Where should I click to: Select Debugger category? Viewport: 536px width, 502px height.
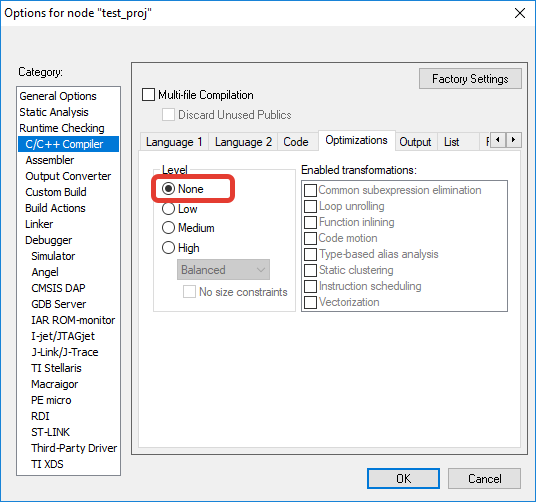[x=49, y=240]
